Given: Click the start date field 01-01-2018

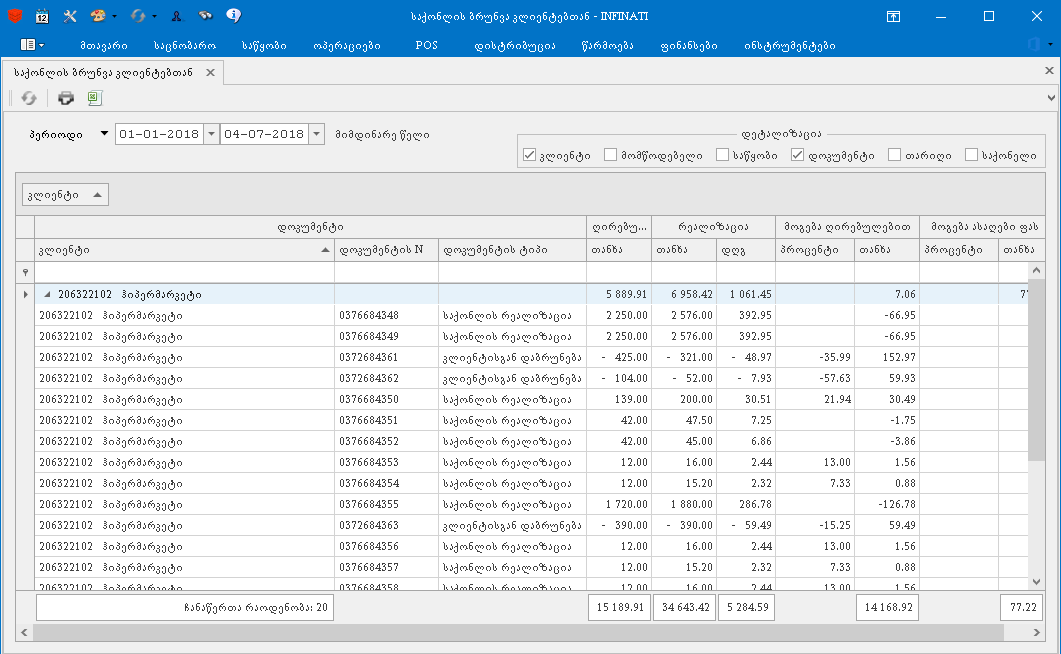Looking at the screenshot, I should click(160, 134).
